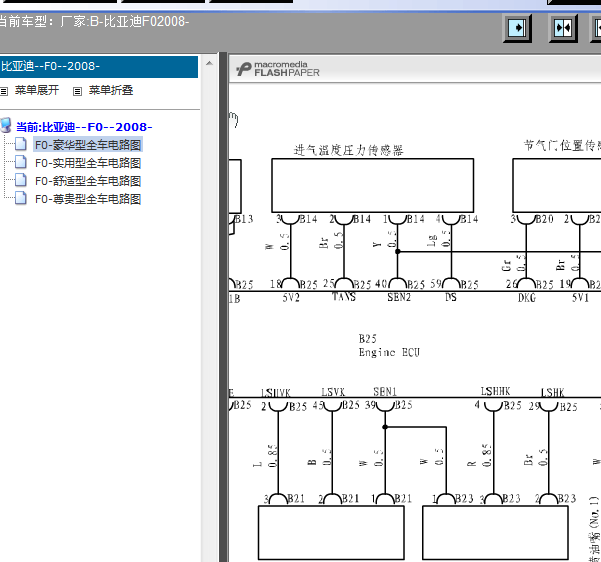Click the blue header 比亚迪--F0--2008-
Screen dimensions: 601x562
(x=99, y=67)
